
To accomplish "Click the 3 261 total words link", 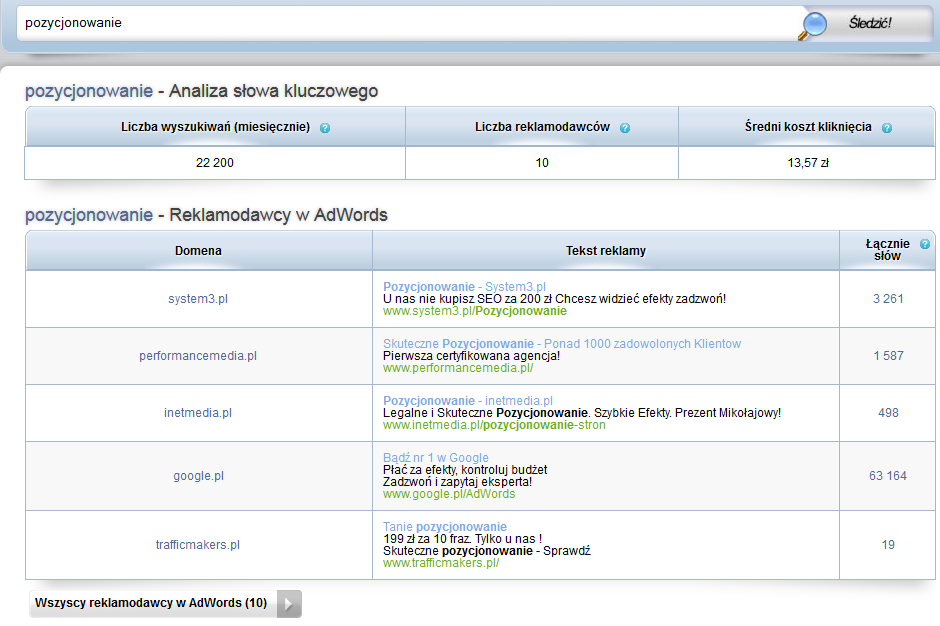I will click(888, 299).
